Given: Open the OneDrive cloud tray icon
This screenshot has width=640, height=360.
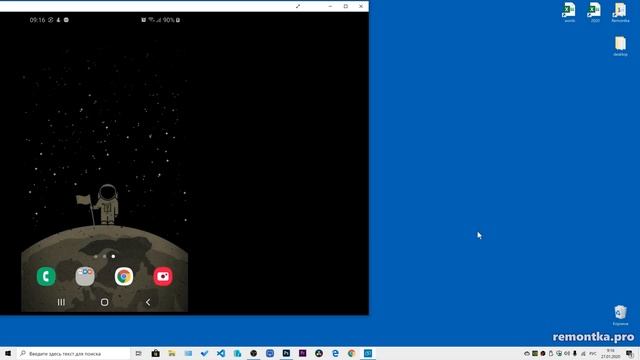Looking at the screenshot, I should (x=527, y=353).
